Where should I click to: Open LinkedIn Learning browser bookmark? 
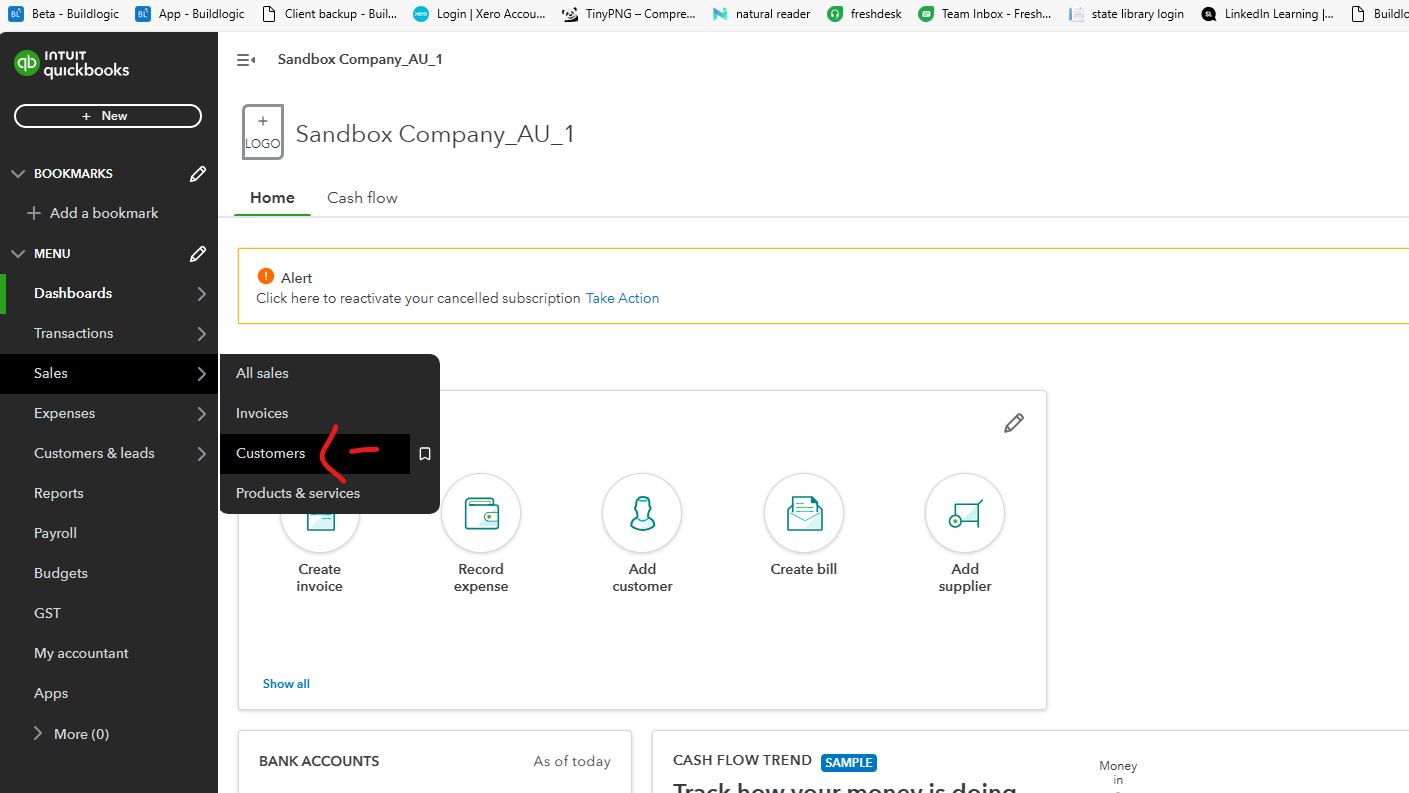click(x=1269, y=14)
